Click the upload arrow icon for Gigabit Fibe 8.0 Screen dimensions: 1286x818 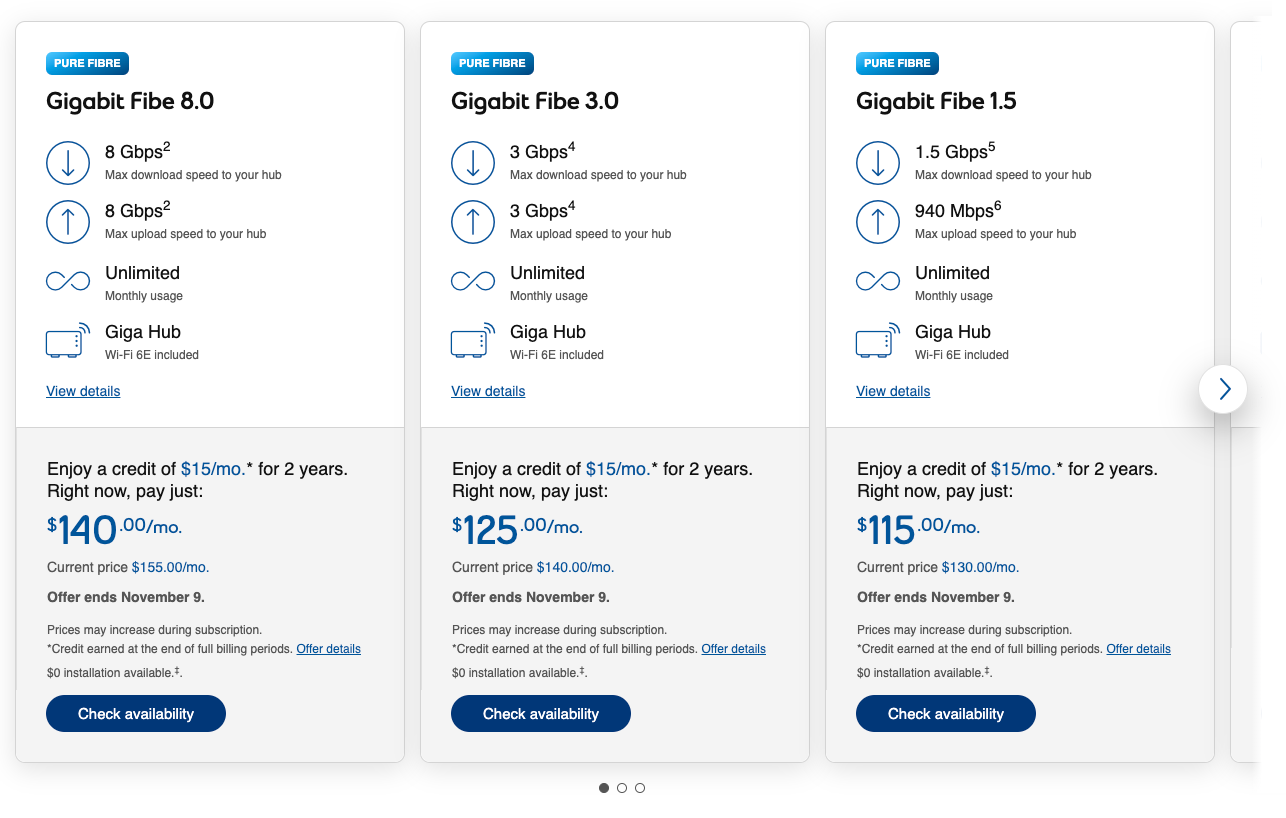pyautogui.click(x=68, y=222)
